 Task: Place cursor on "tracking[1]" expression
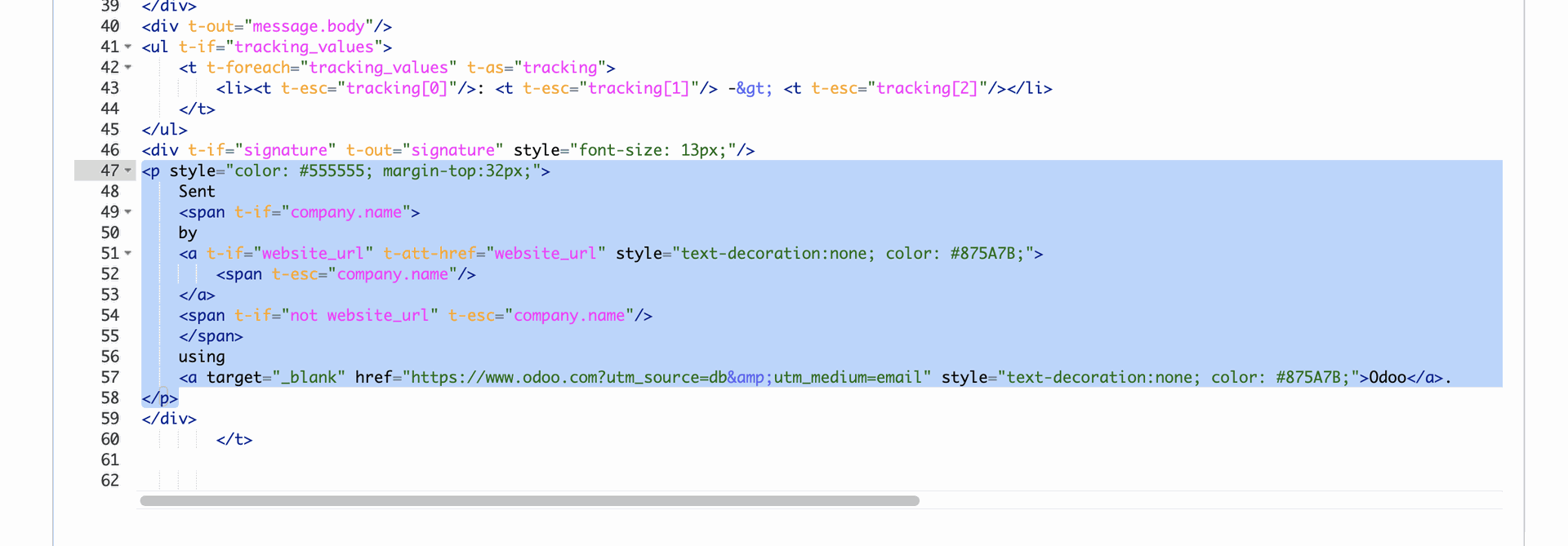[639, 88]
